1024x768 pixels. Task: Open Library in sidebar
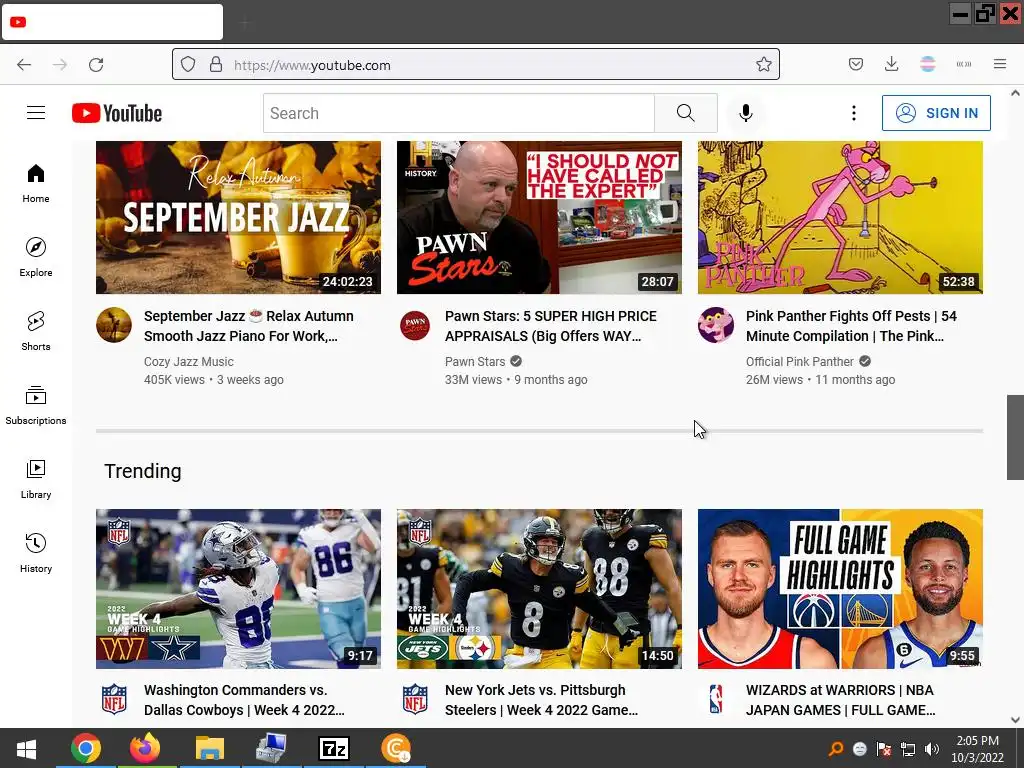[x=36, y=479]
